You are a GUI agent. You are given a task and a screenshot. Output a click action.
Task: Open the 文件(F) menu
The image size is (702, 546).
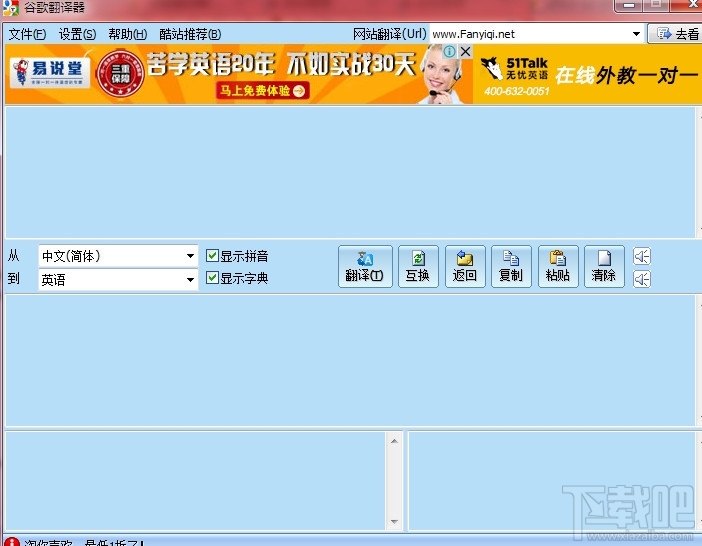coord(27,34)
